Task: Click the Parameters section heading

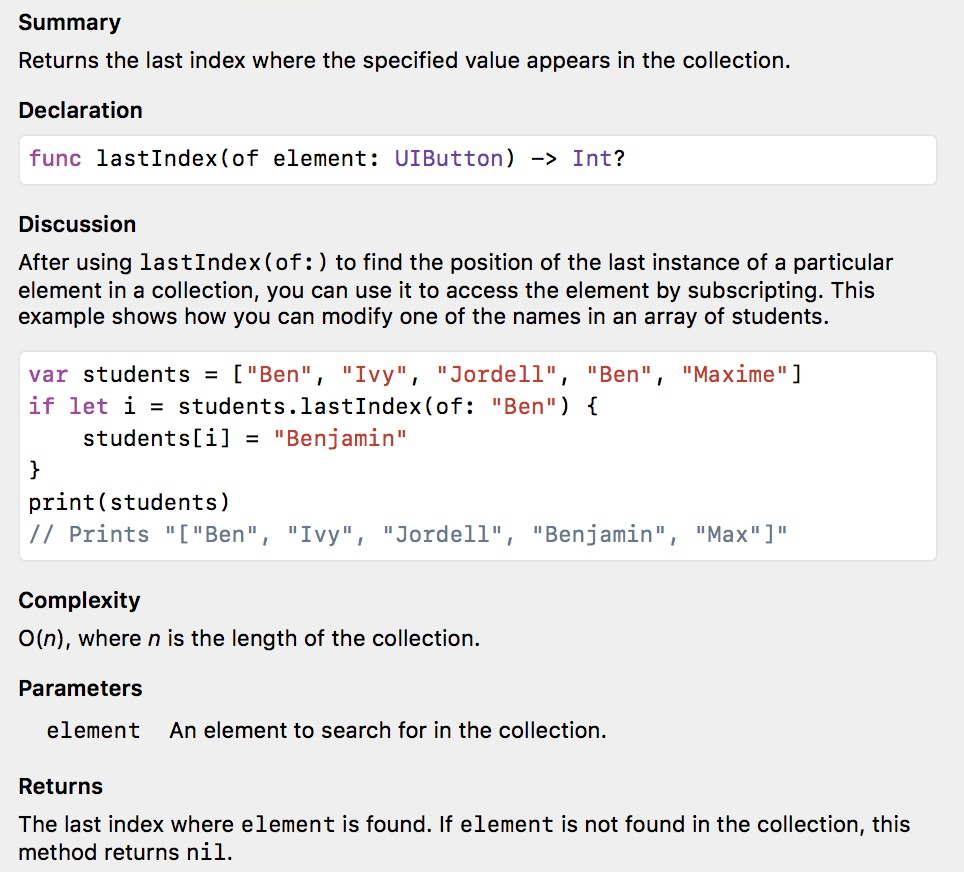Action: (x=81, y=688)
